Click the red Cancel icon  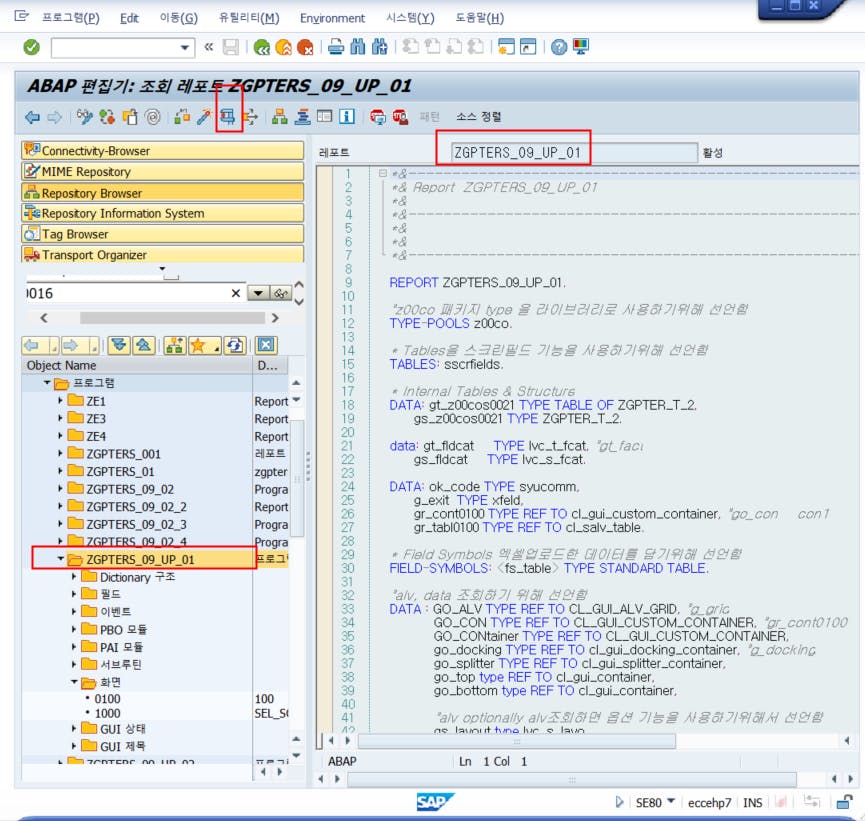[305, 47]
